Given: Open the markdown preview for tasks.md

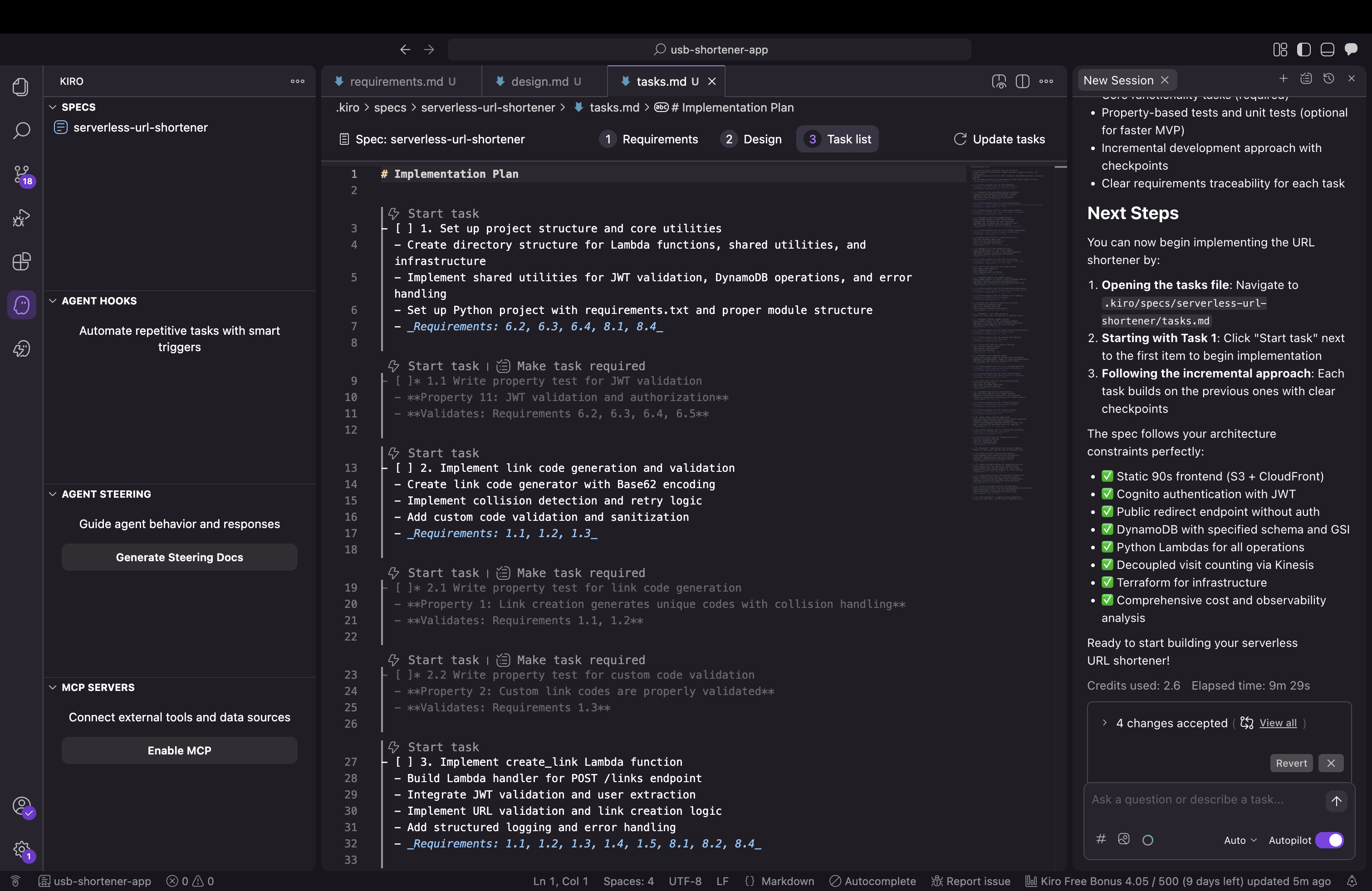Looking at the screenshot, I should (x=999, y=81).
